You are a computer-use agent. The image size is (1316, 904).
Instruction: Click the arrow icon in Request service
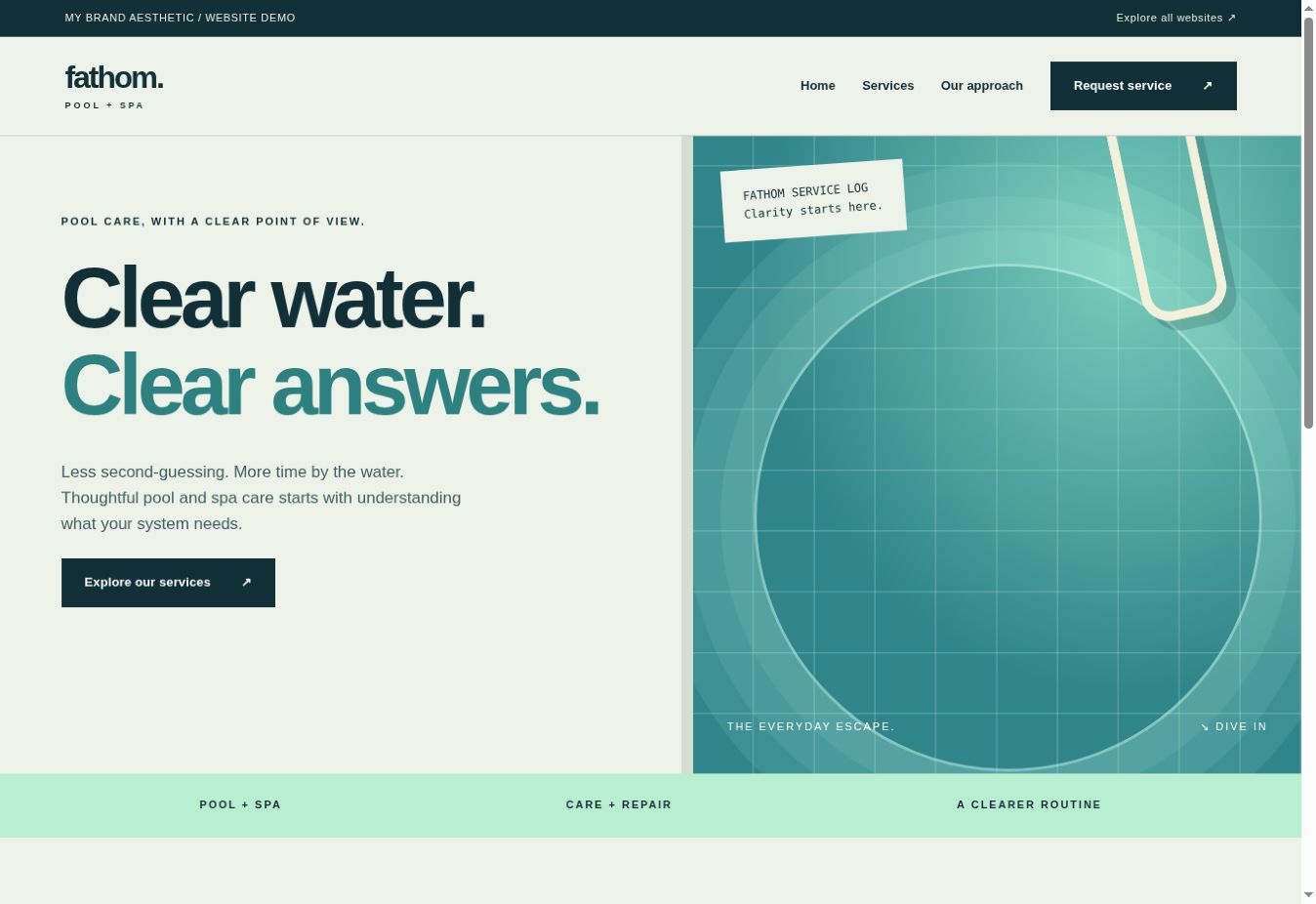coord(1208,86)
